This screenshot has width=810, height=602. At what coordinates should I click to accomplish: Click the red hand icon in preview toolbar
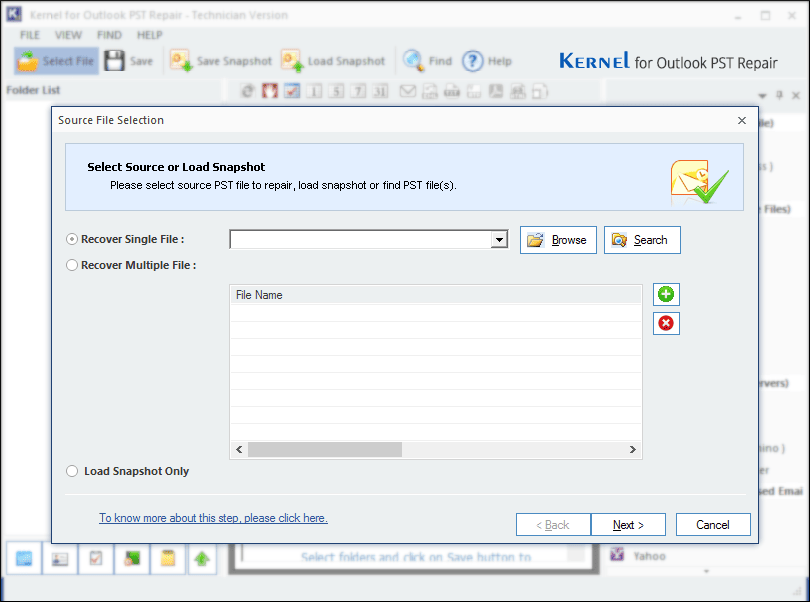click(270, 91)
